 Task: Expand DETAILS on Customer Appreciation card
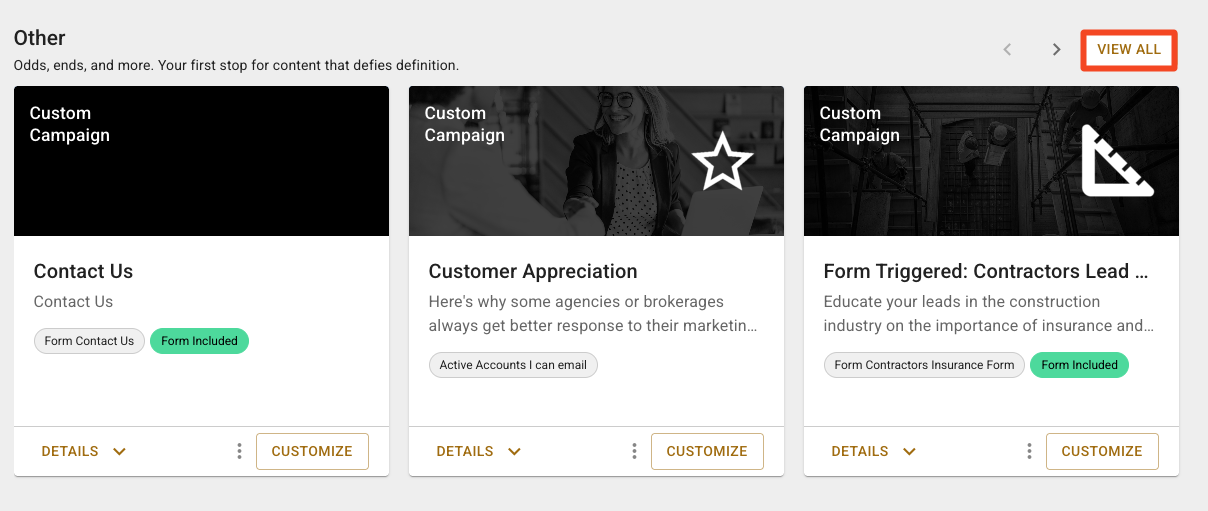(x=479, y=451)
